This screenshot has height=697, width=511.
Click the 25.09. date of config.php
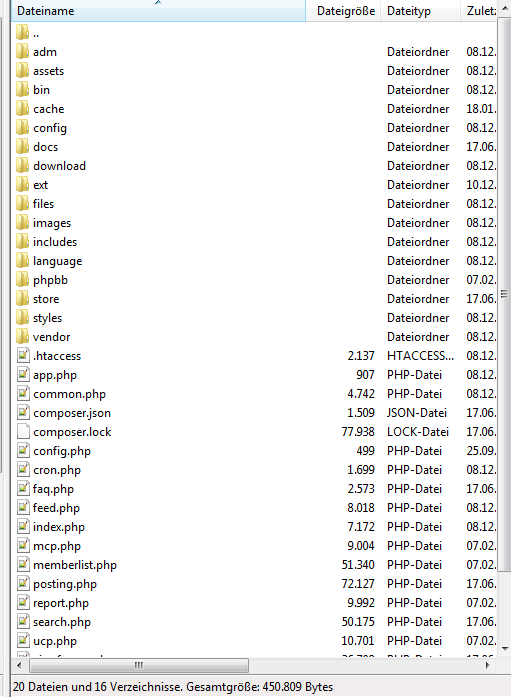481,451
